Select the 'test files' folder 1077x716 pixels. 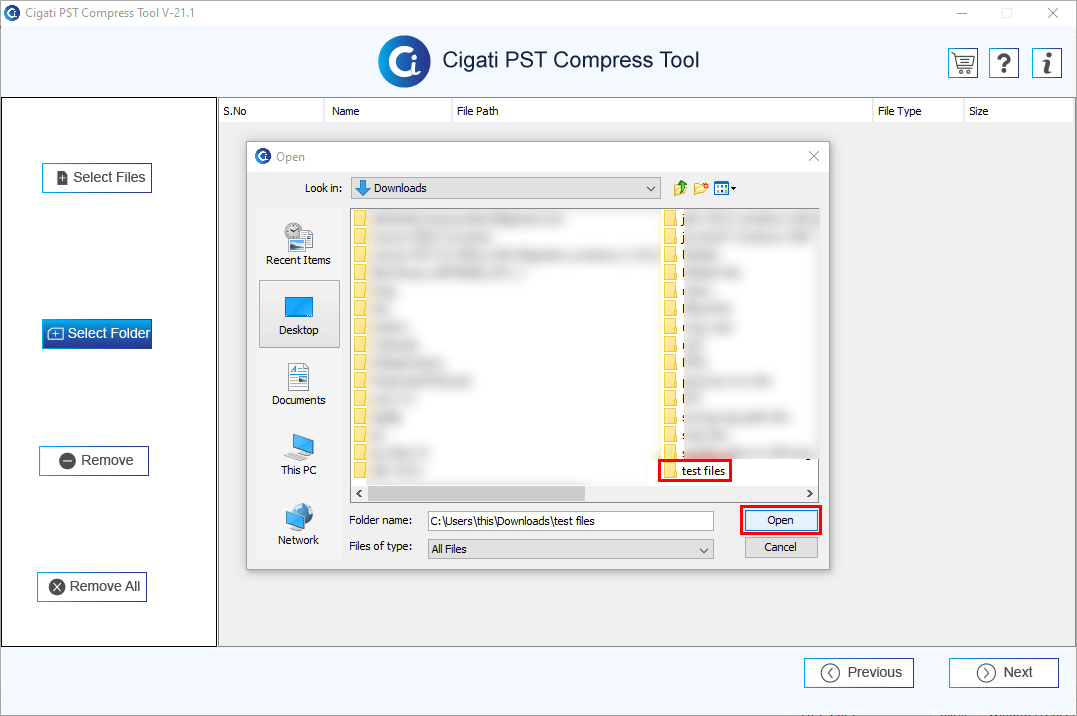click(x=694, y=471)
